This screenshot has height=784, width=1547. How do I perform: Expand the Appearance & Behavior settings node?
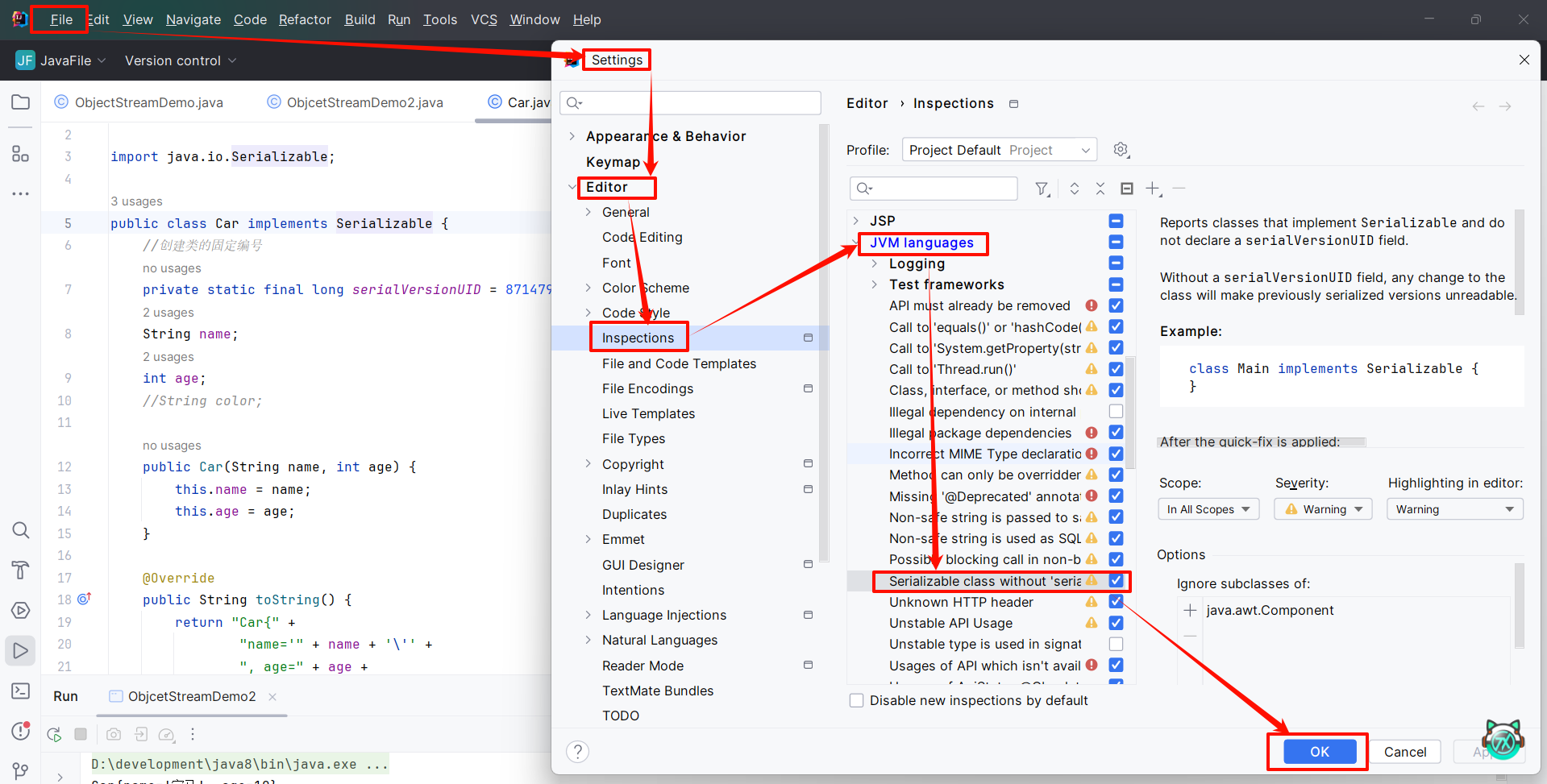pyautogui.click(x=572, y=136)
